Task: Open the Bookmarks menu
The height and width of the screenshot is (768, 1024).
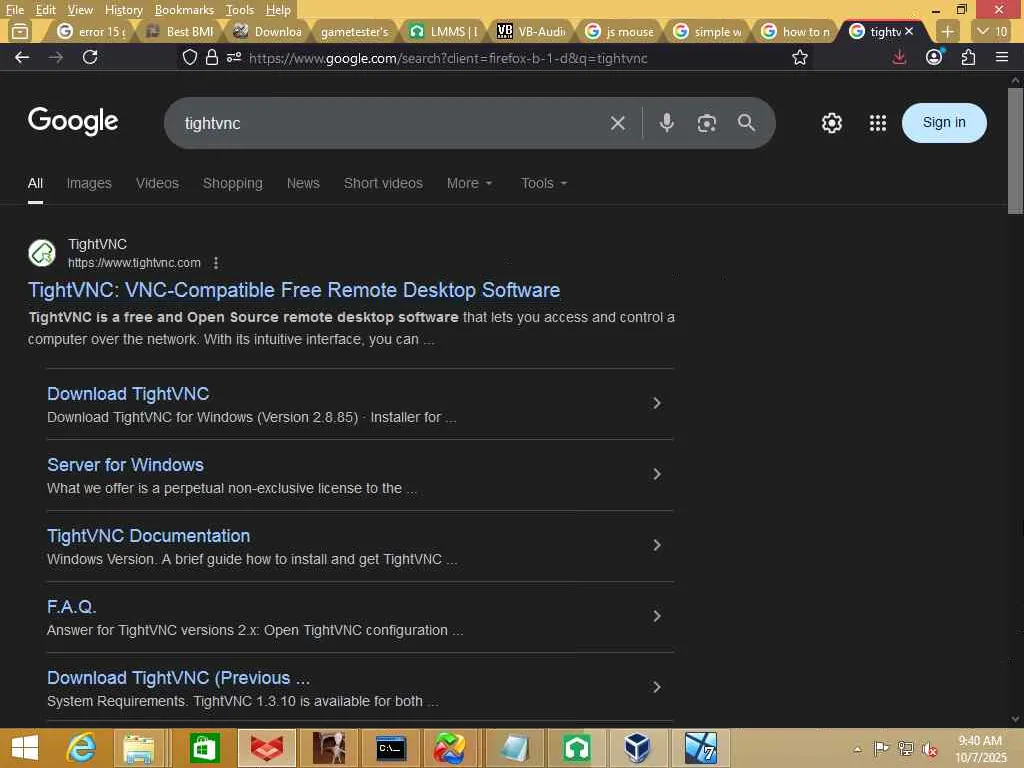Action: [184, 10]
